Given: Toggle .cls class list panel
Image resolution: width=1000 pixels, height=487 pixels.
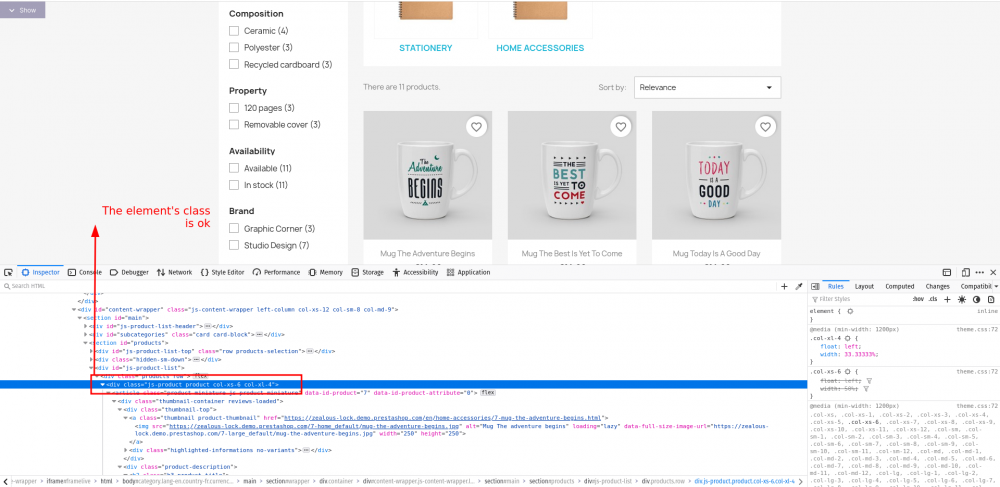Looking at the screenshot, I should tap(933, 299).
